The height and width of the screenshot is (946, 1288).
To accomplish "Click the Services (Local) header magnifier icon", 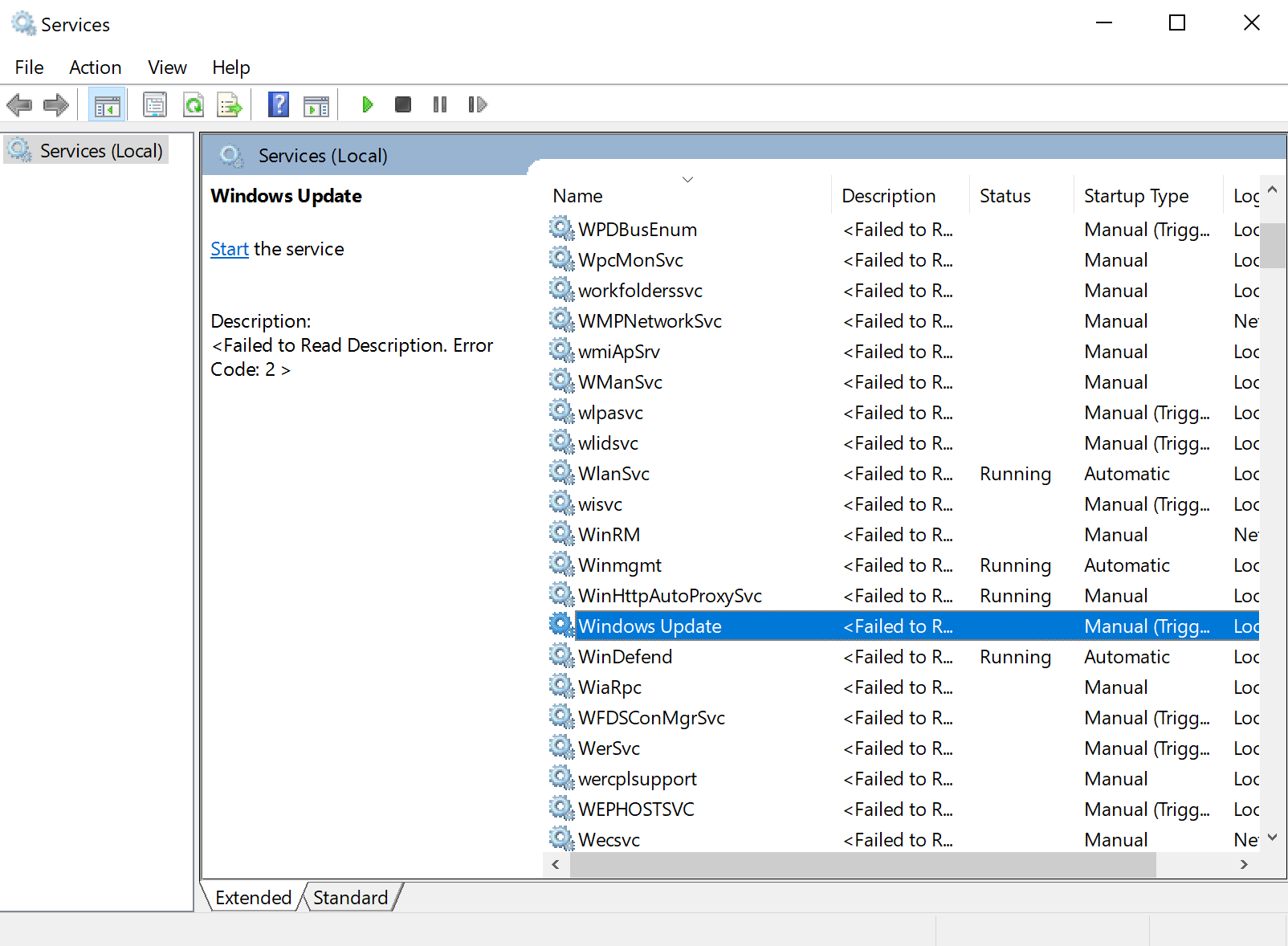I will coord(232,156).
